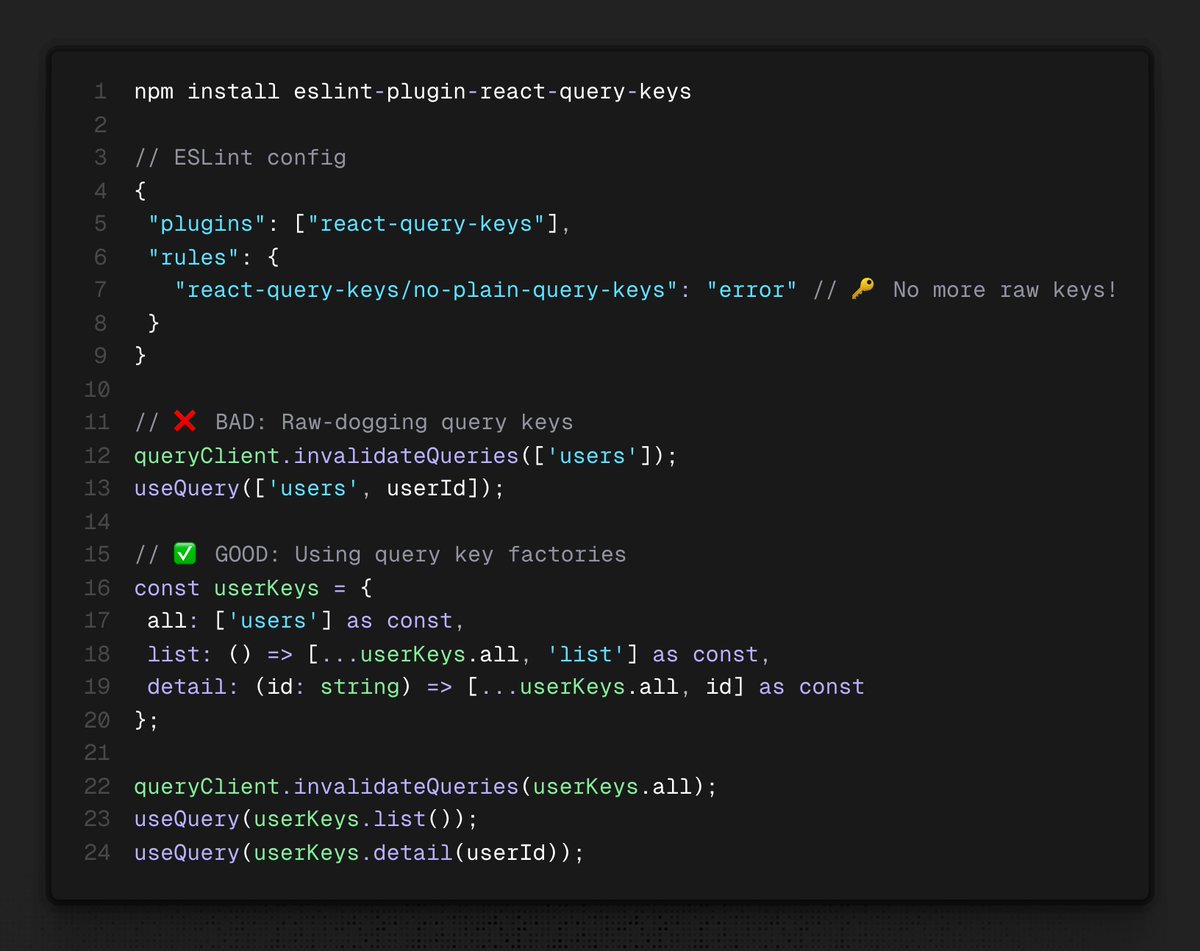The height and width of the screenshot is (951, 1200).
Task: Click the 'const' keyword on line 16
Action: pyautogui.click(x=167, y=587)
